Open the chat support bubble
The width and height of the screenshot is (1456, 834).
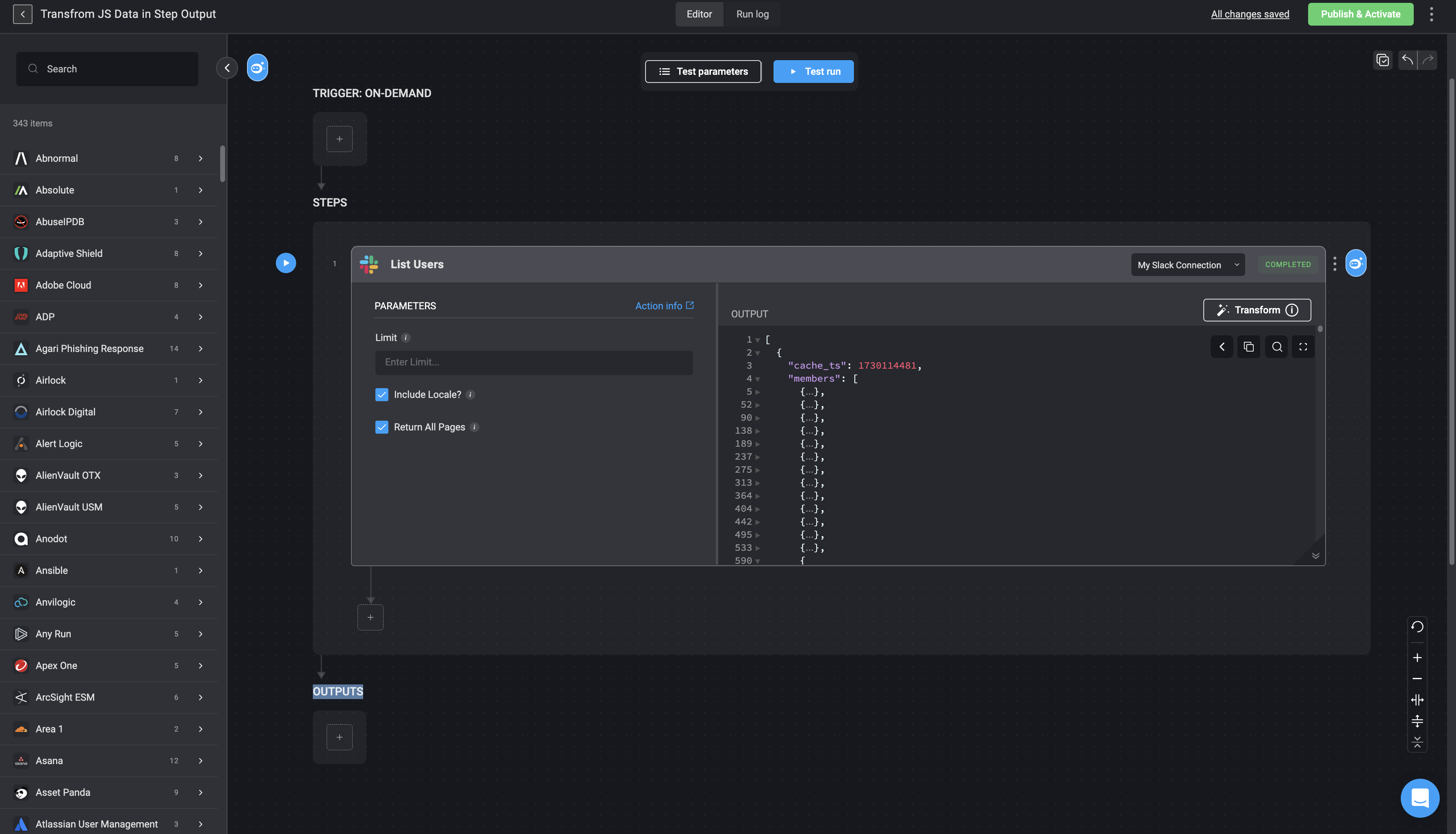[1419, 798]
